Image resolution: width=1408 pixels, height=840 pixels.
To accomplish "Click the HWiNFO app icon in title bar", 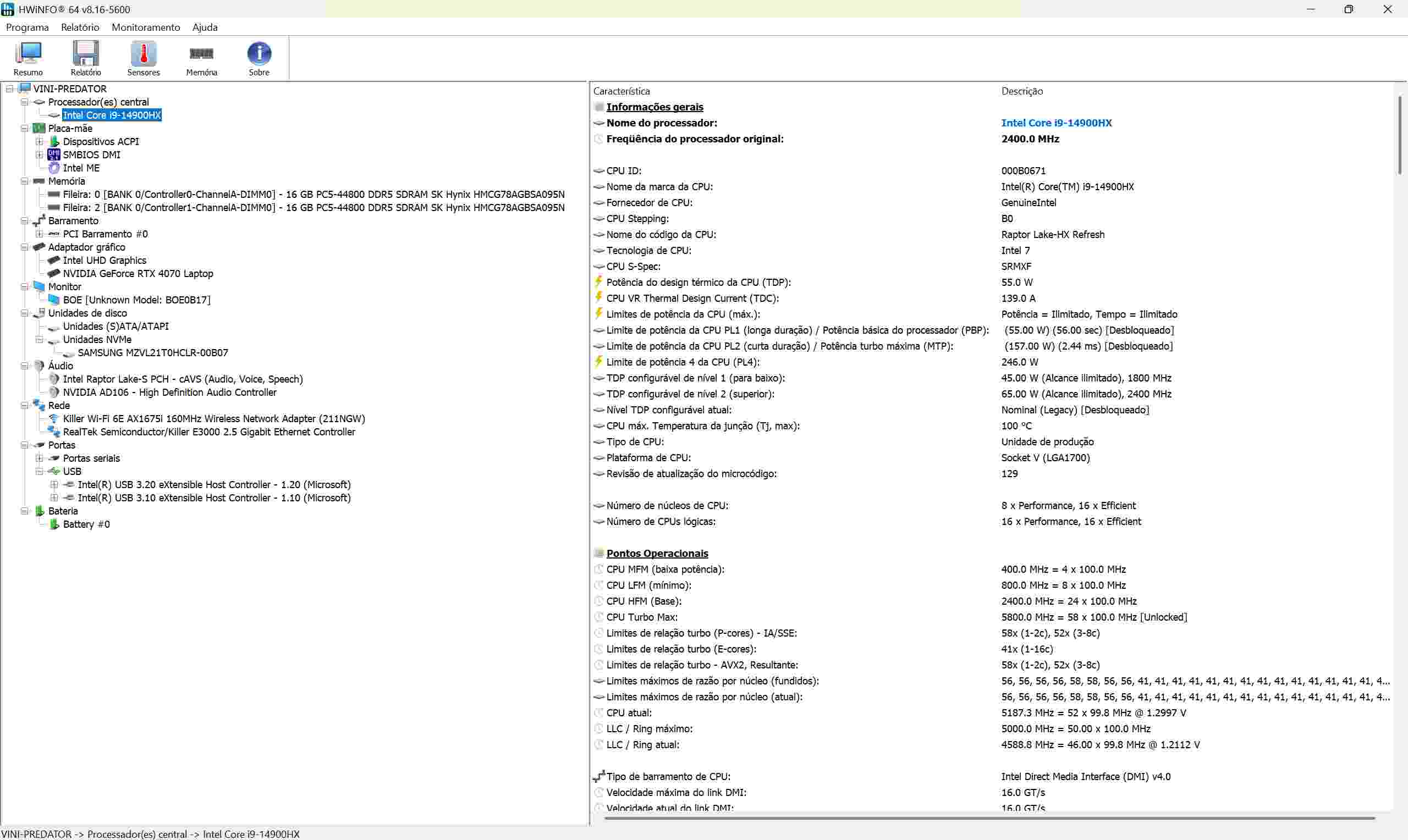I will 8,9.
